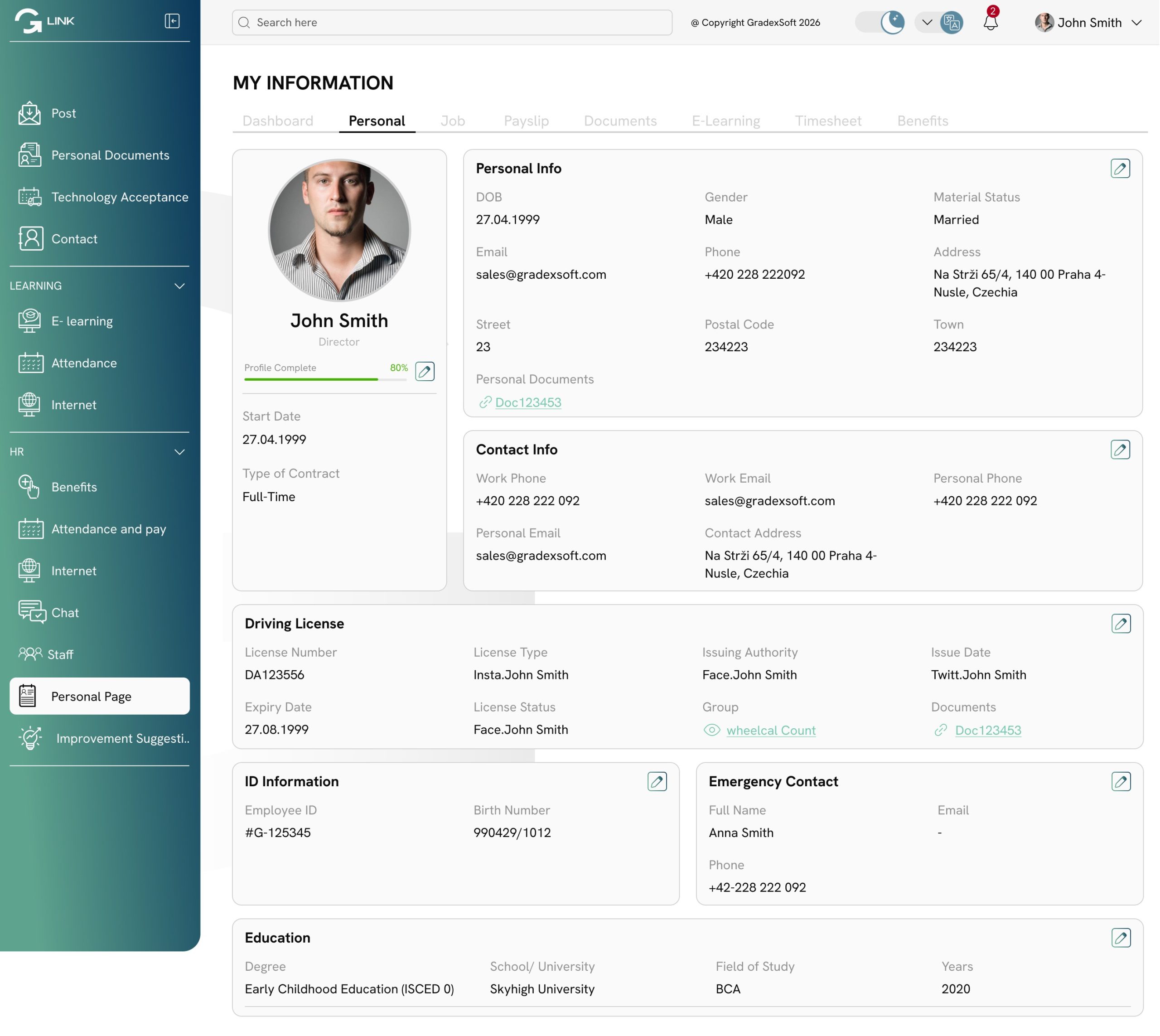
Task: Collapse the sidebar with the panel icon
Action: 172,21
